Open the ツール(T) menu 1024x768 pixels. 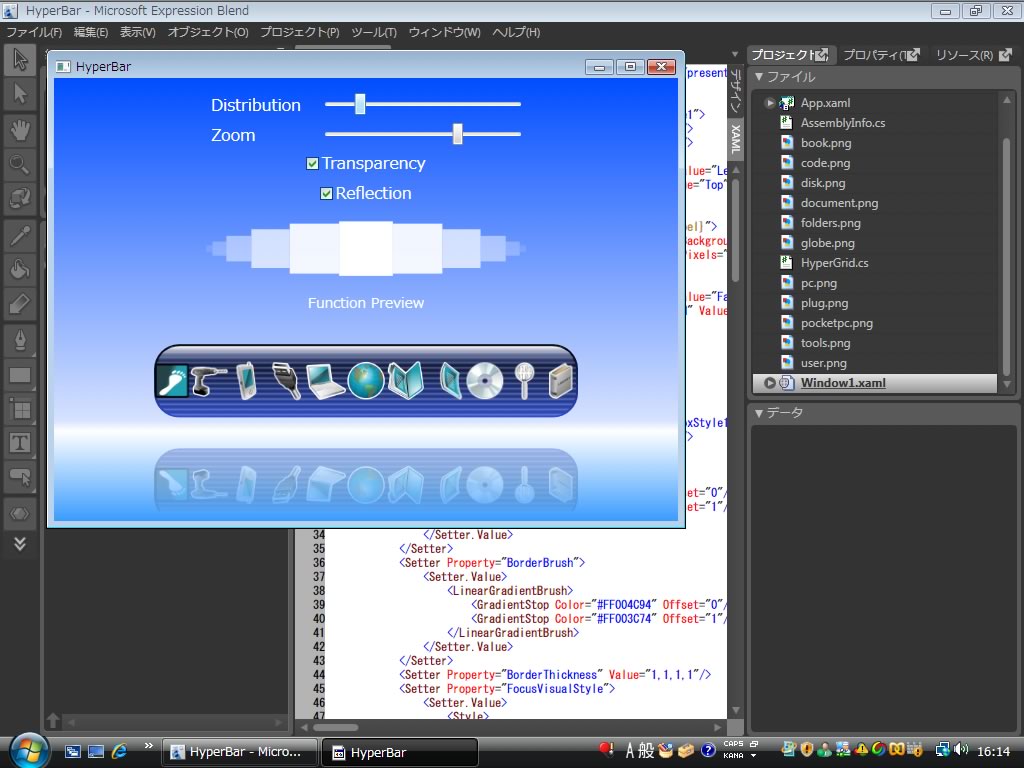click(374, 32)
